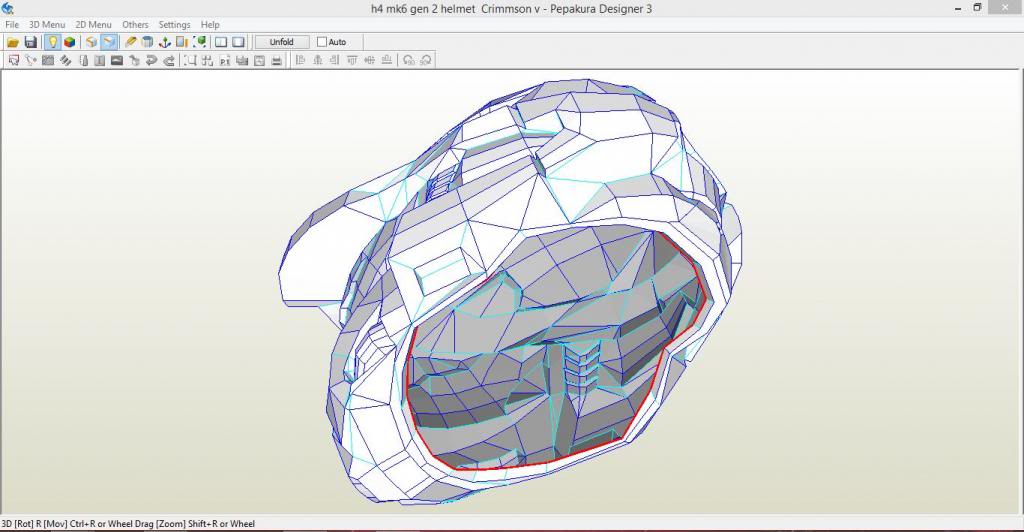Click the arrange-parts grid icon

coord(208,60)
